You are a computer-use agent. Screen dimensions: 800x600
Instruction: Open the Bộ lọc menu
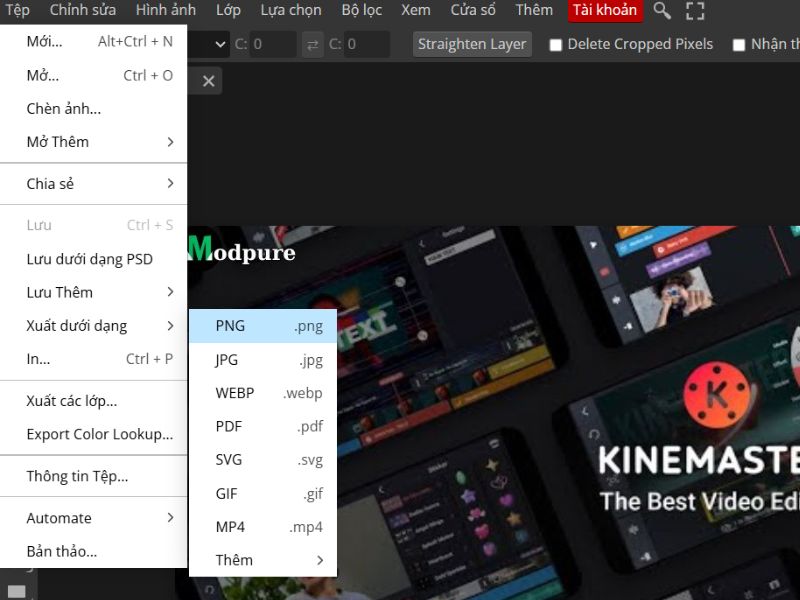tap(361, 10)
